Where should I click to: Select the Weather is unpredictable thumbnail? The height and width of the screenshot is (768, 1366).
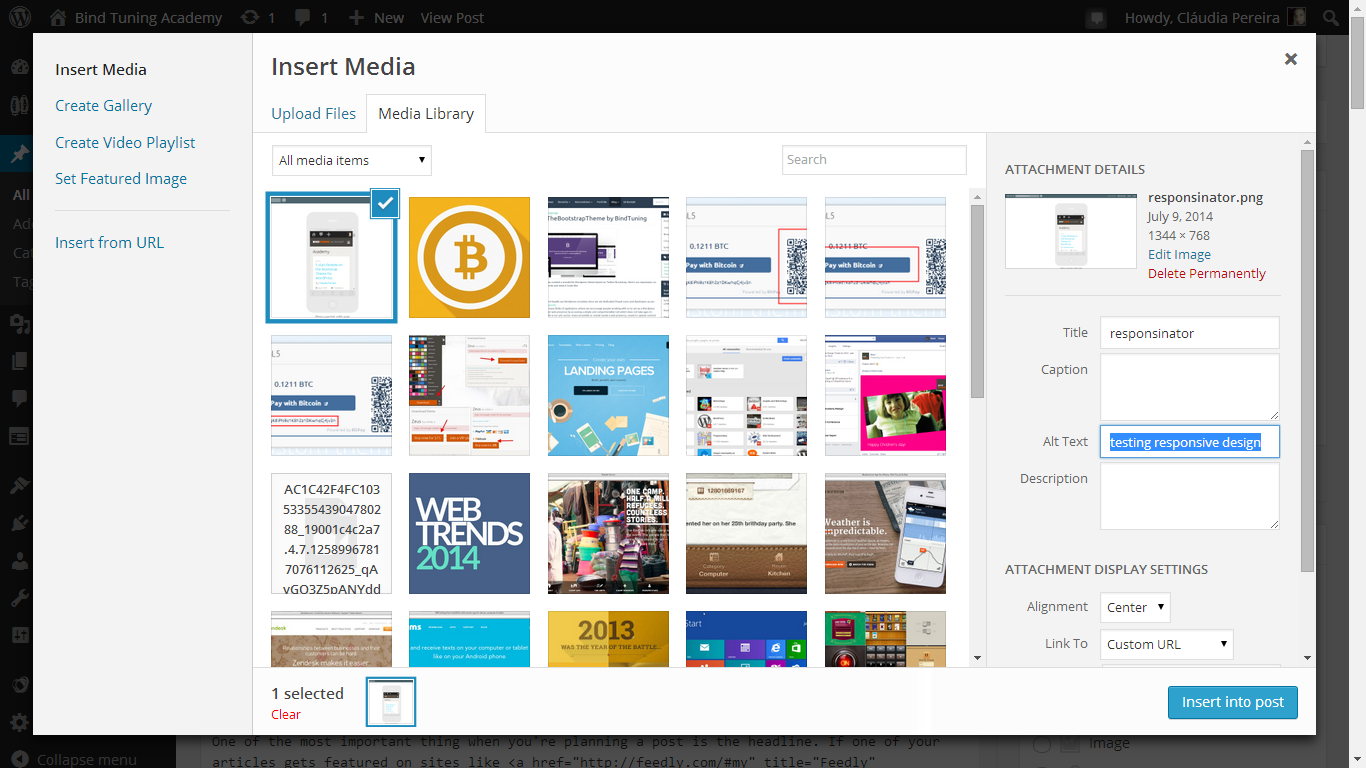point(885,534)
